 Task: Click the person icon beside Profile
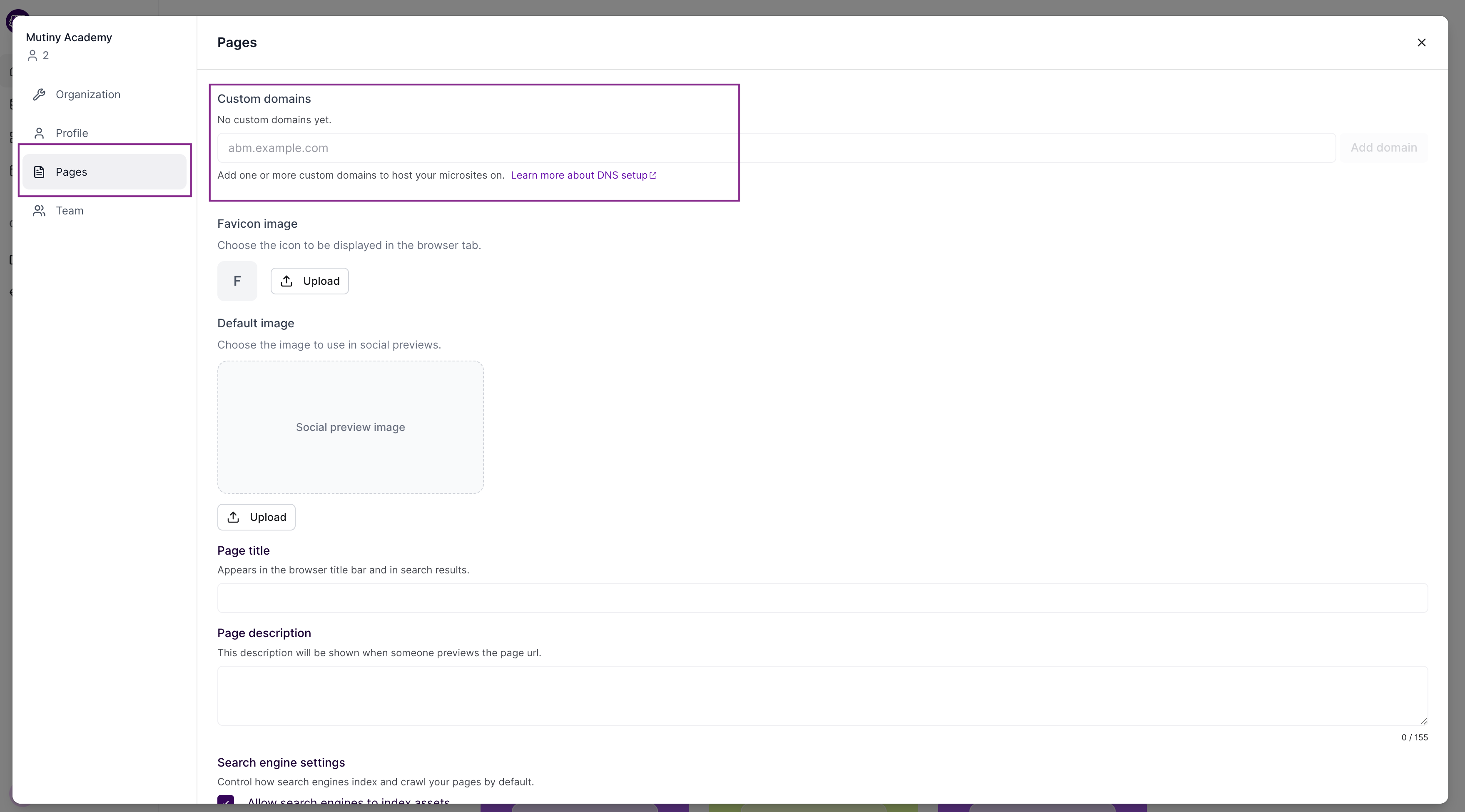[39, 133]
